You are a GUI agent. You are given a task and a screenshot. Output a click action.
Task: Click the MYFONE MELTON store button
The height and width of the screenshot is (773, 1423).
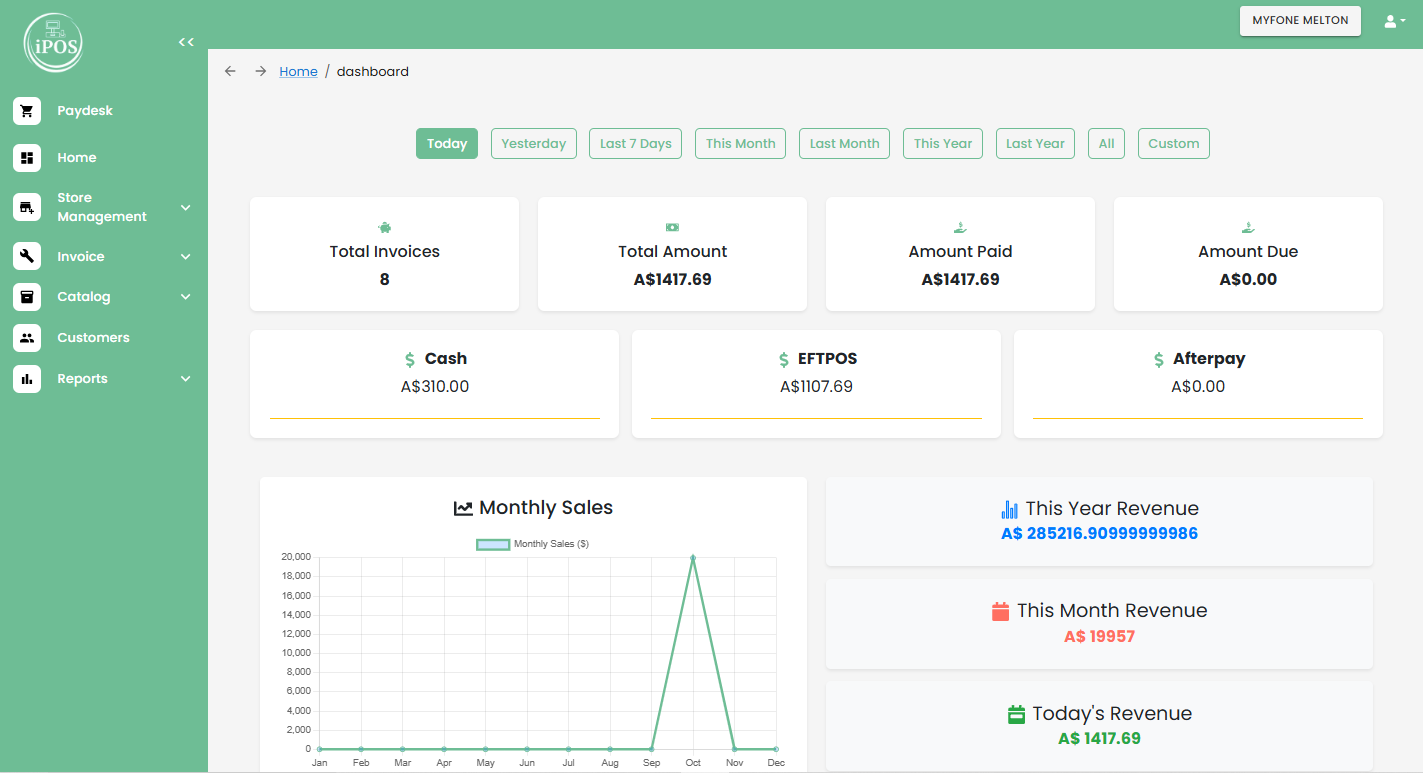pos(1300,21)
